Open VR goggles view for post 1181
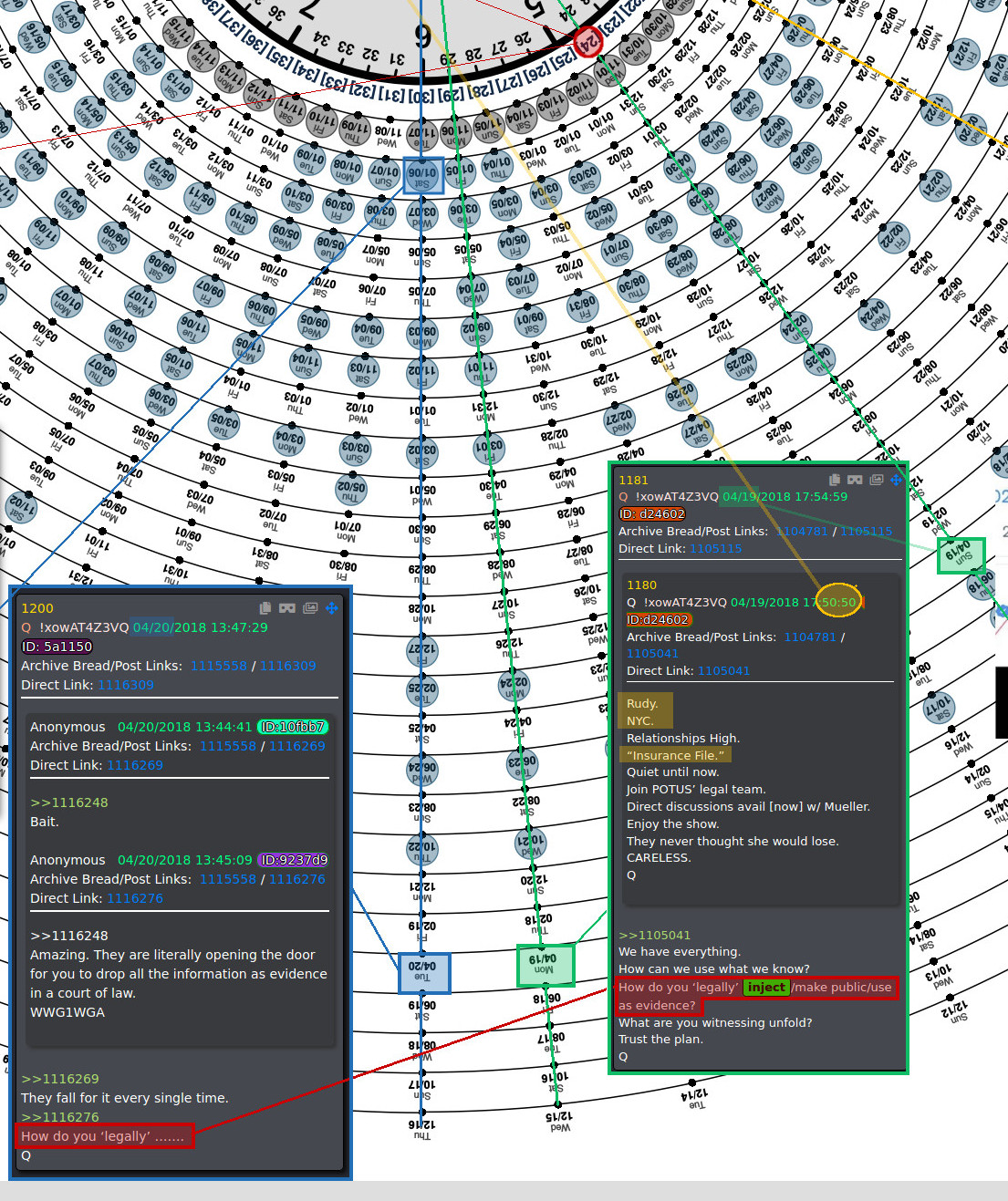The image size is (1008, 1201). [855, 480]
